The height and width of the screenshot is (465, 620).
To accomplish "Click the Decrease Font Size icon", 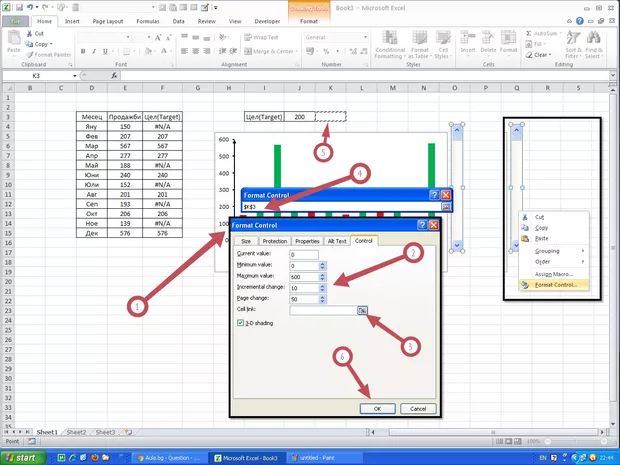I will (x=168, y=38).
